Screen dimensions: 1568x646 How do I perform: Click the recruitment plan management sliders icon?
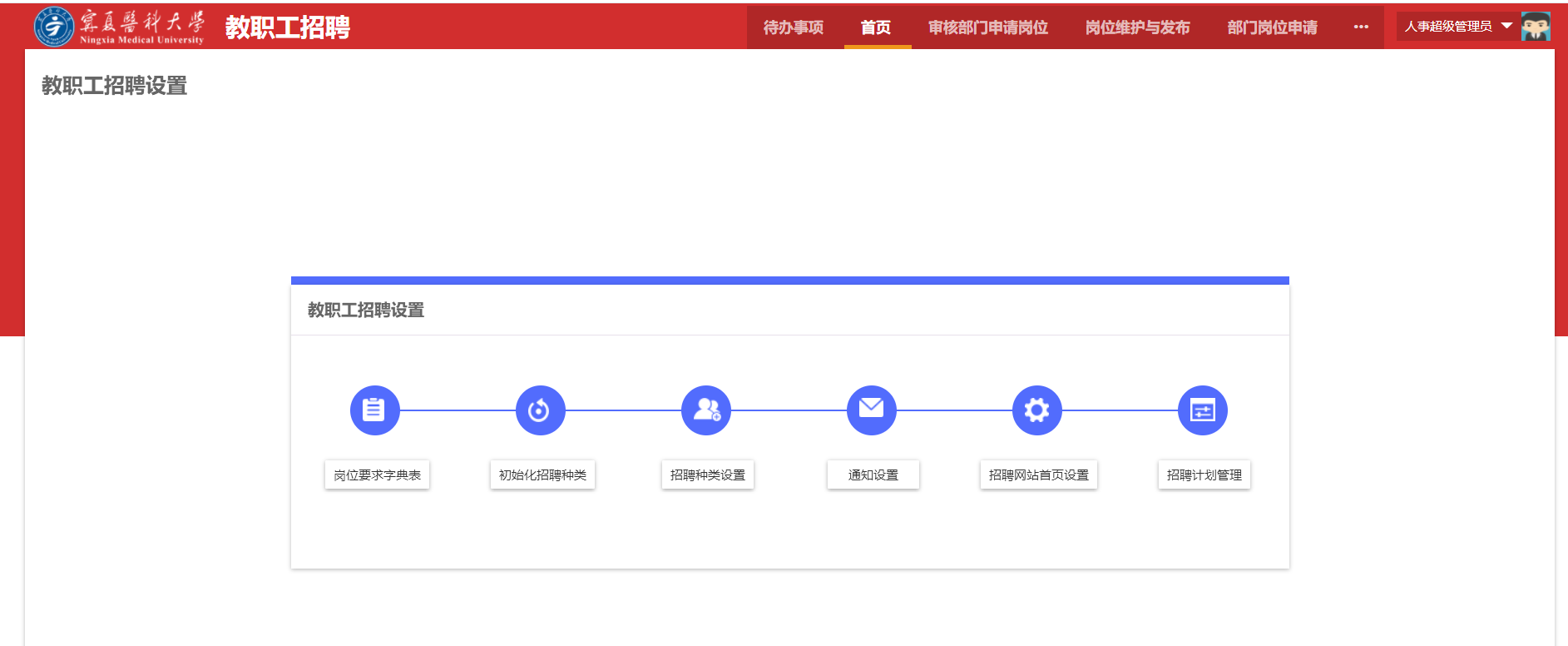[x=1202, y=410]
